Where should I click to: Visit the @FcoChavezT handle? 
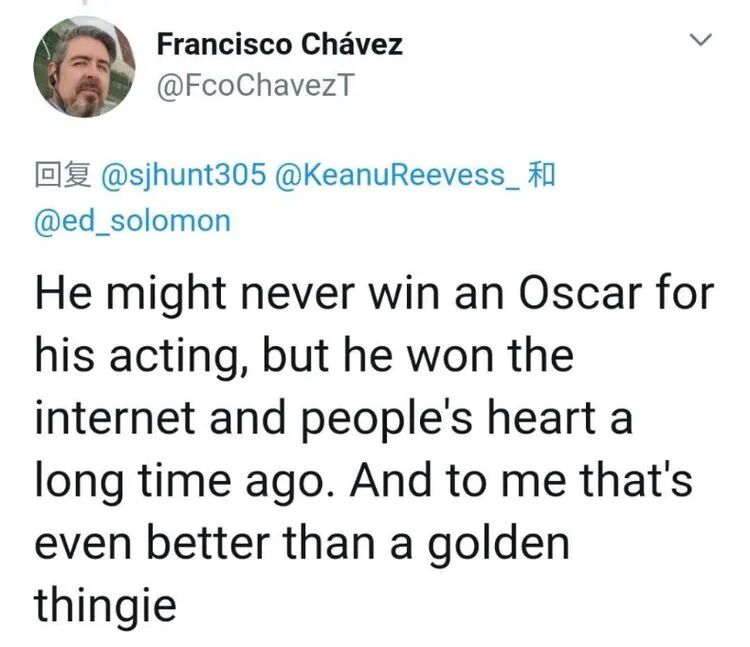(x=254, y=87)
